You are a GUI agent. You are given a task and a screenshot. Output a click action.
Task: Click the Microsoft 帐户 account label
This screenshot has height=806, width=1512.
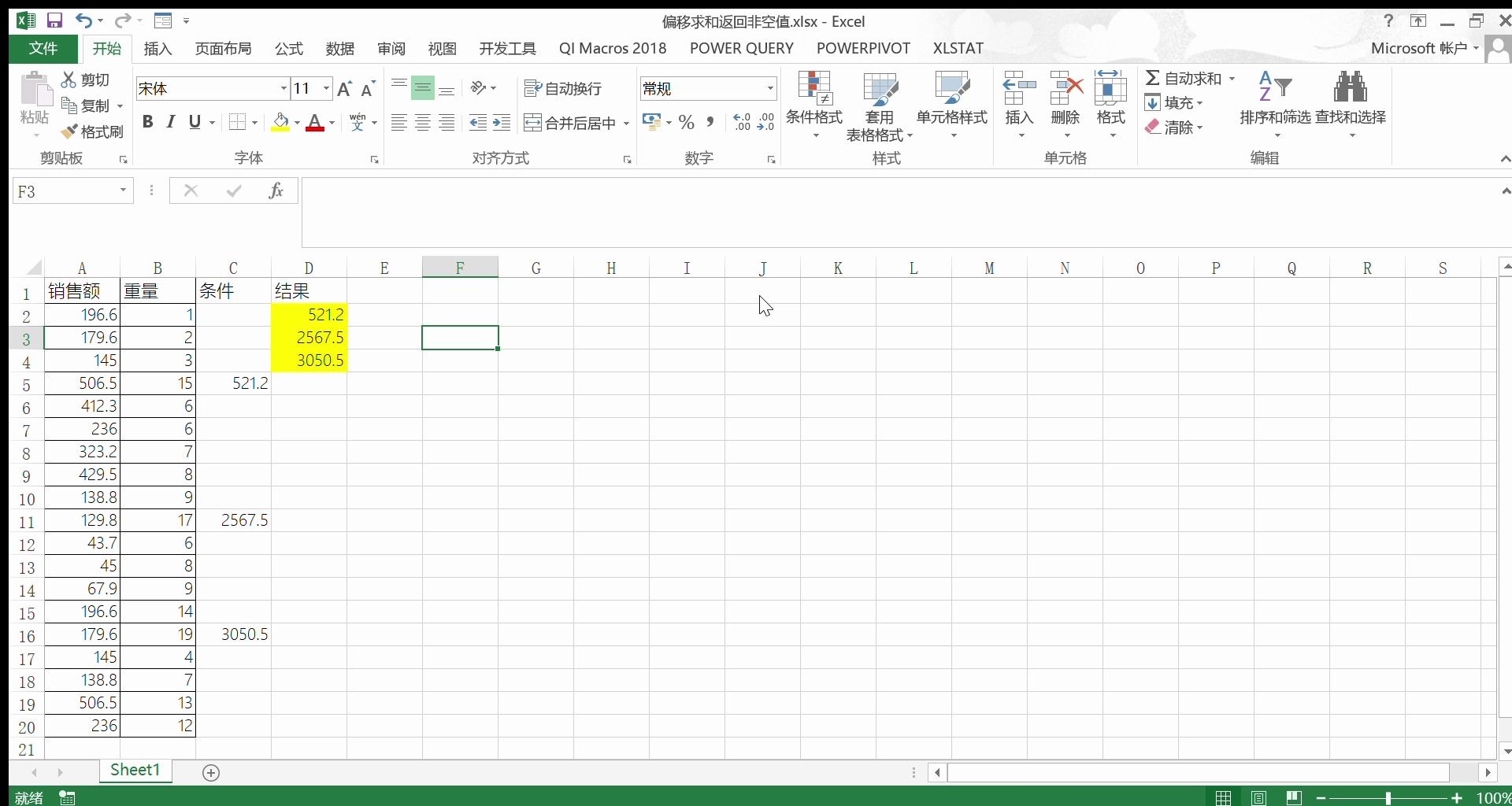(1419, 49)
